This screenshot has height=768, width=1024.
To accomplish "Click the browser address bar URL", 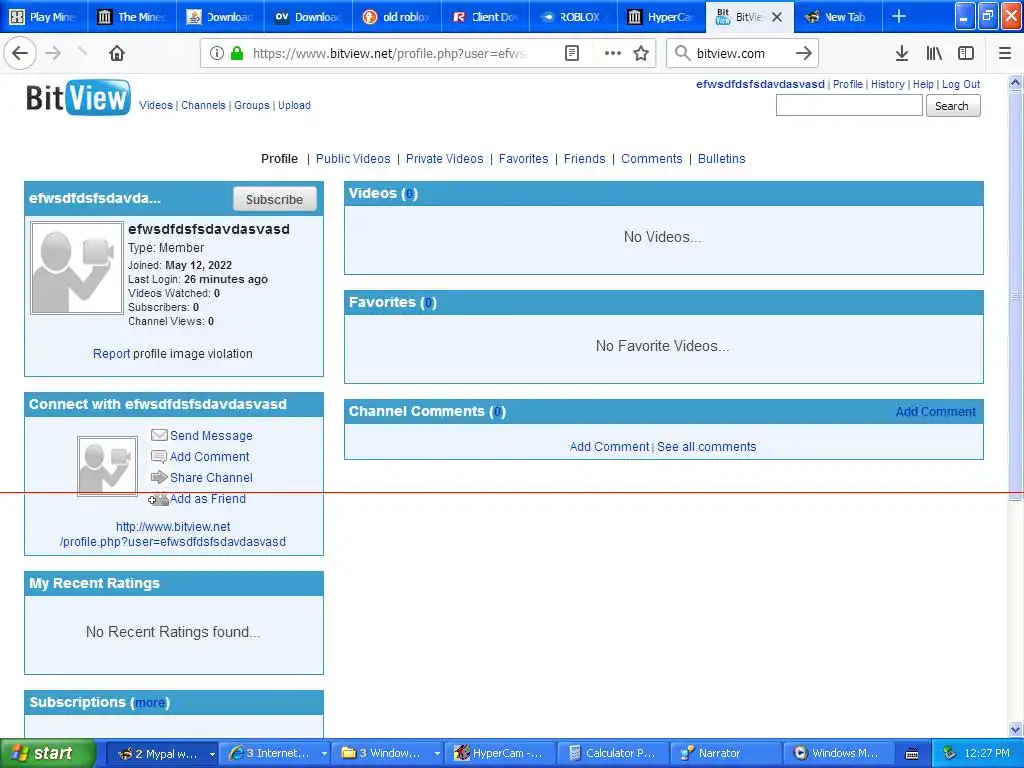I will 389,54.
